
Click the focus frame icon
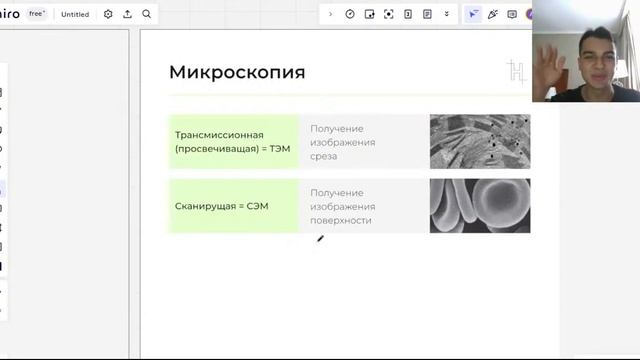pyautogui.click(x=389, y=14)
